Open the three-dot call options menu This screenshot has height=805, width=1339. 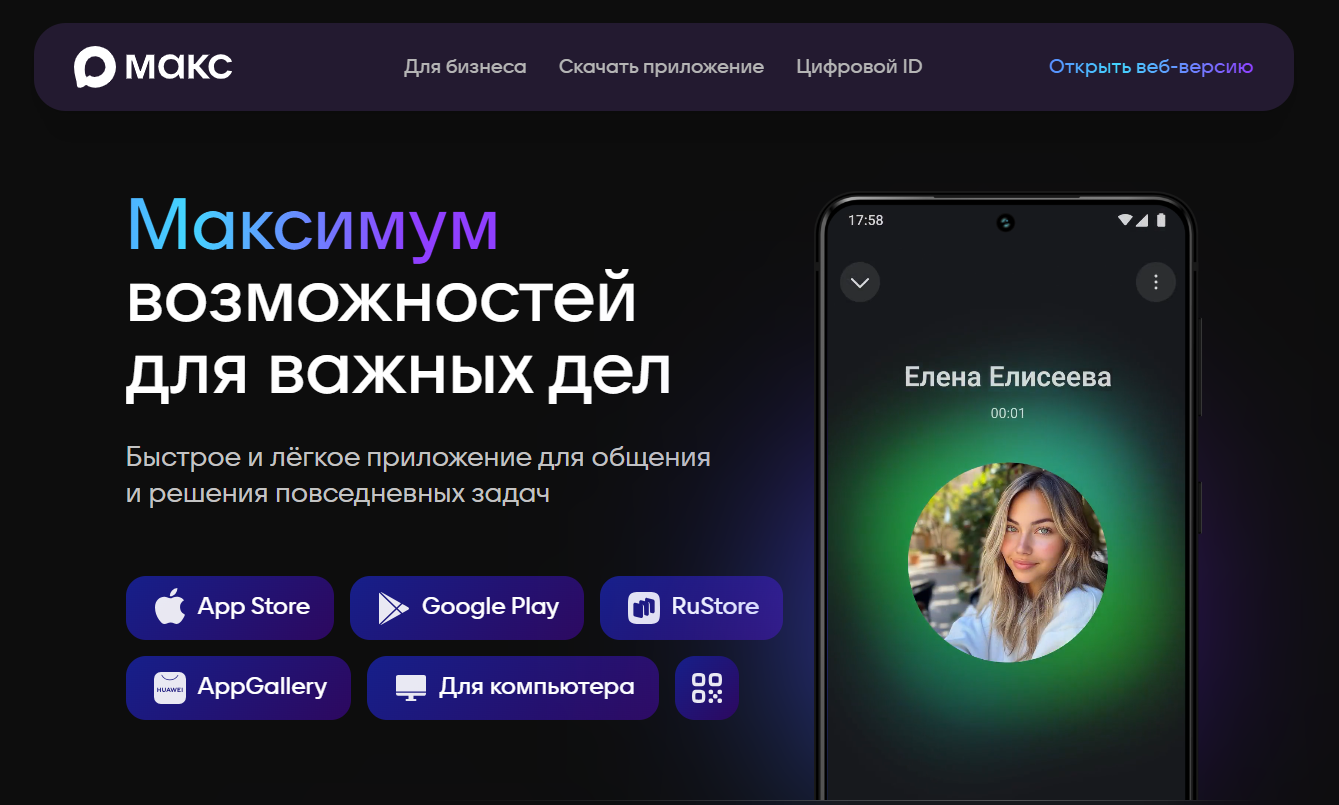[1156, 282]
